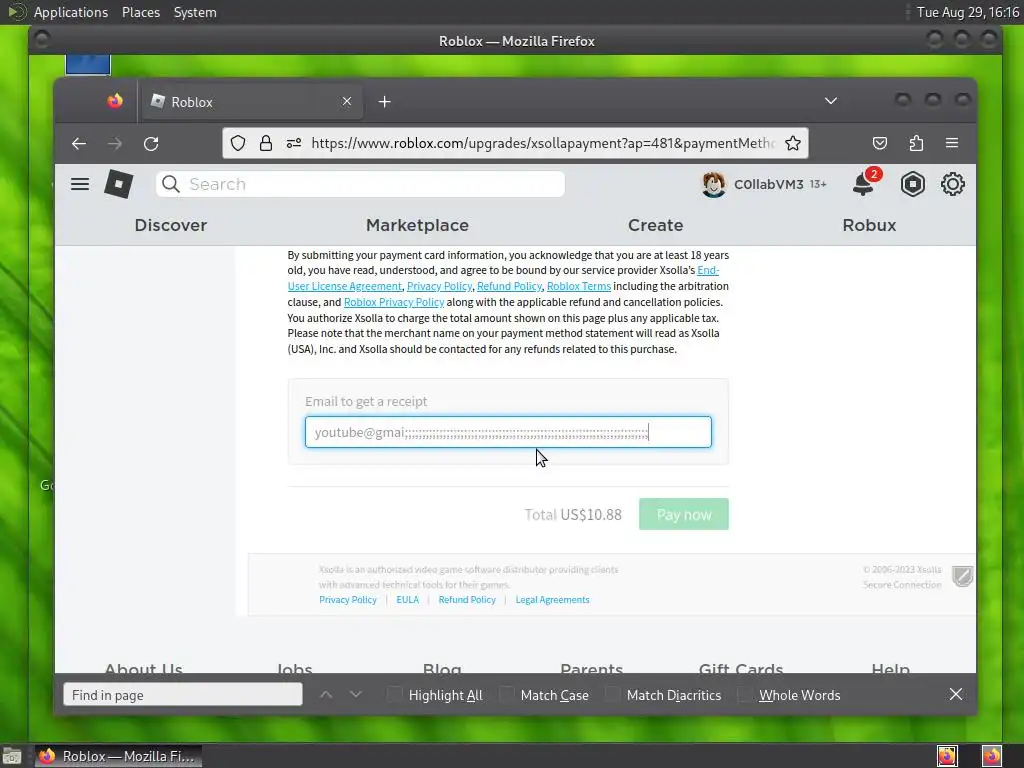Enable Whole Words checkbox
Screen dimensions: 1024x768
tap(744, 694)
